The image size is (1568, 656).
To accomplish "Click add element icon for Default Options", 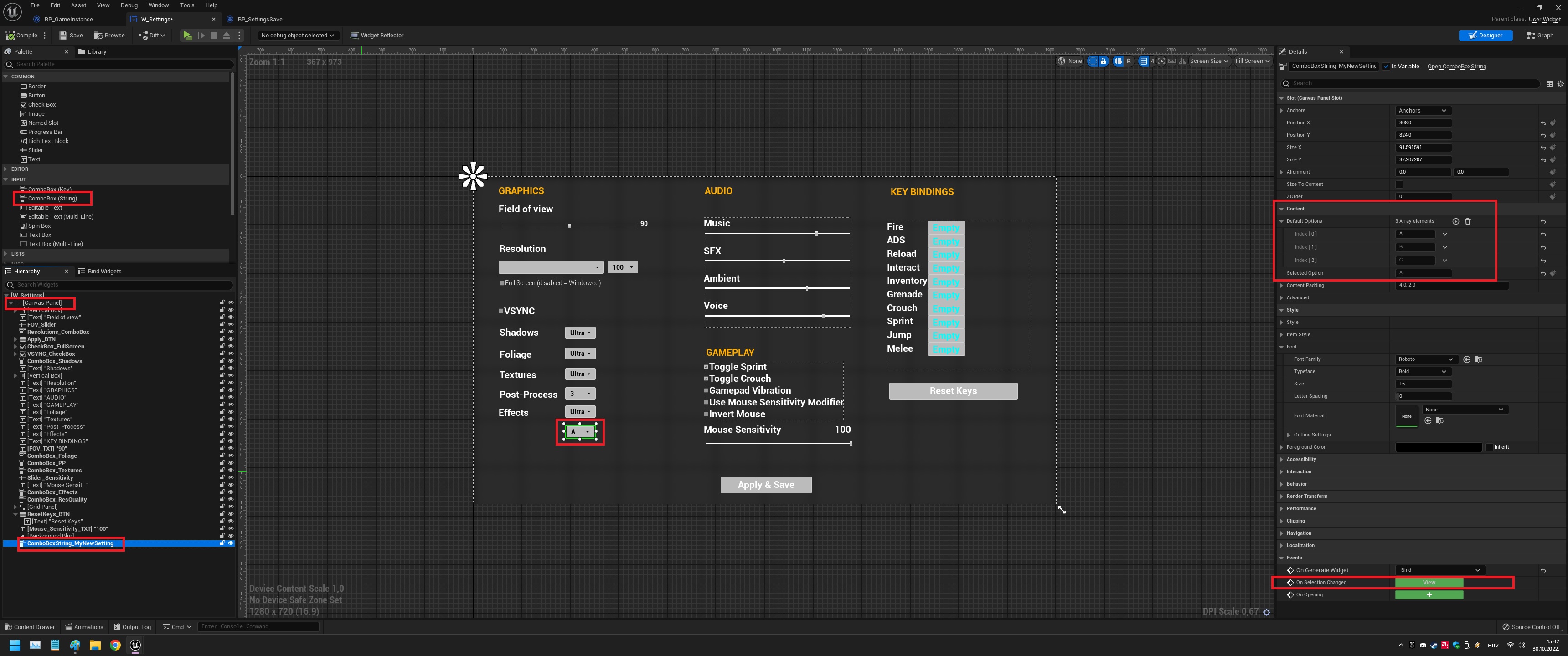I will pyautogui.click(x=1455, y=221).
